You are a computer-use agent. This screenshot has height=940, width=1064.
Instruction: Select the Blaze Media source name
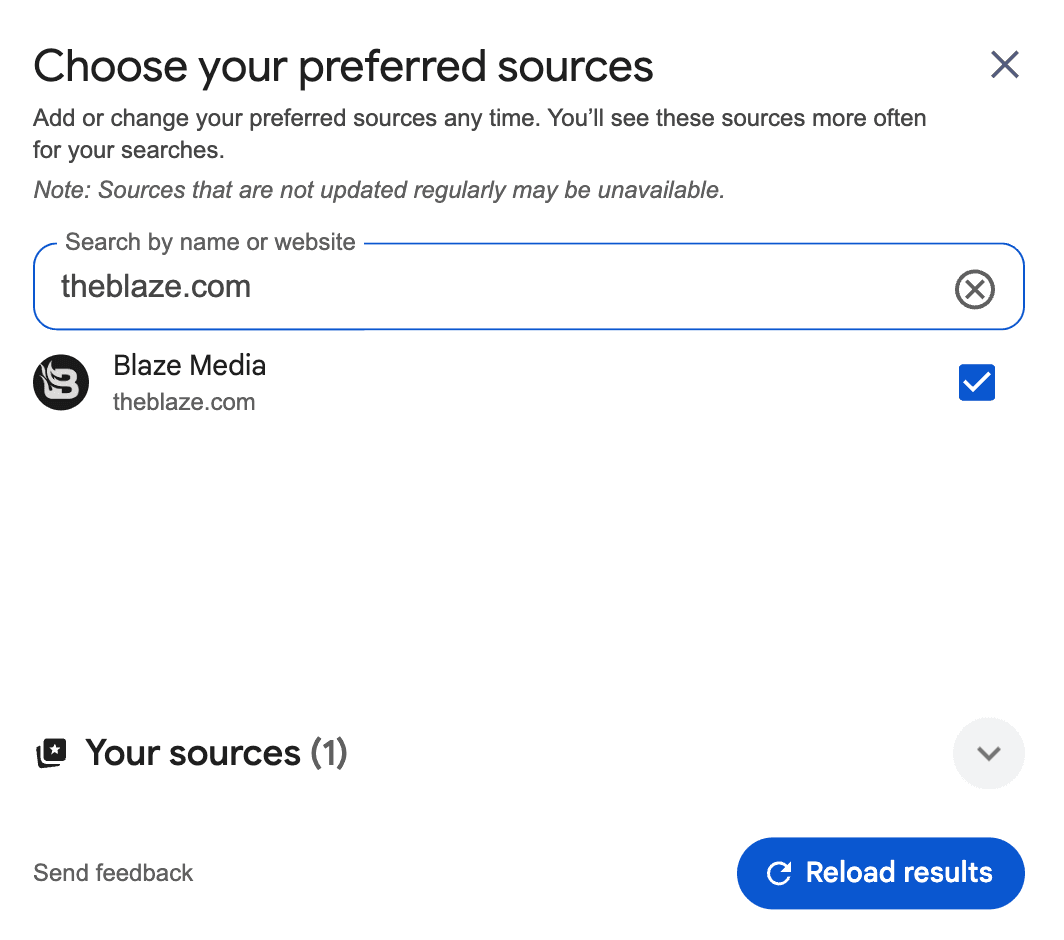190,365
